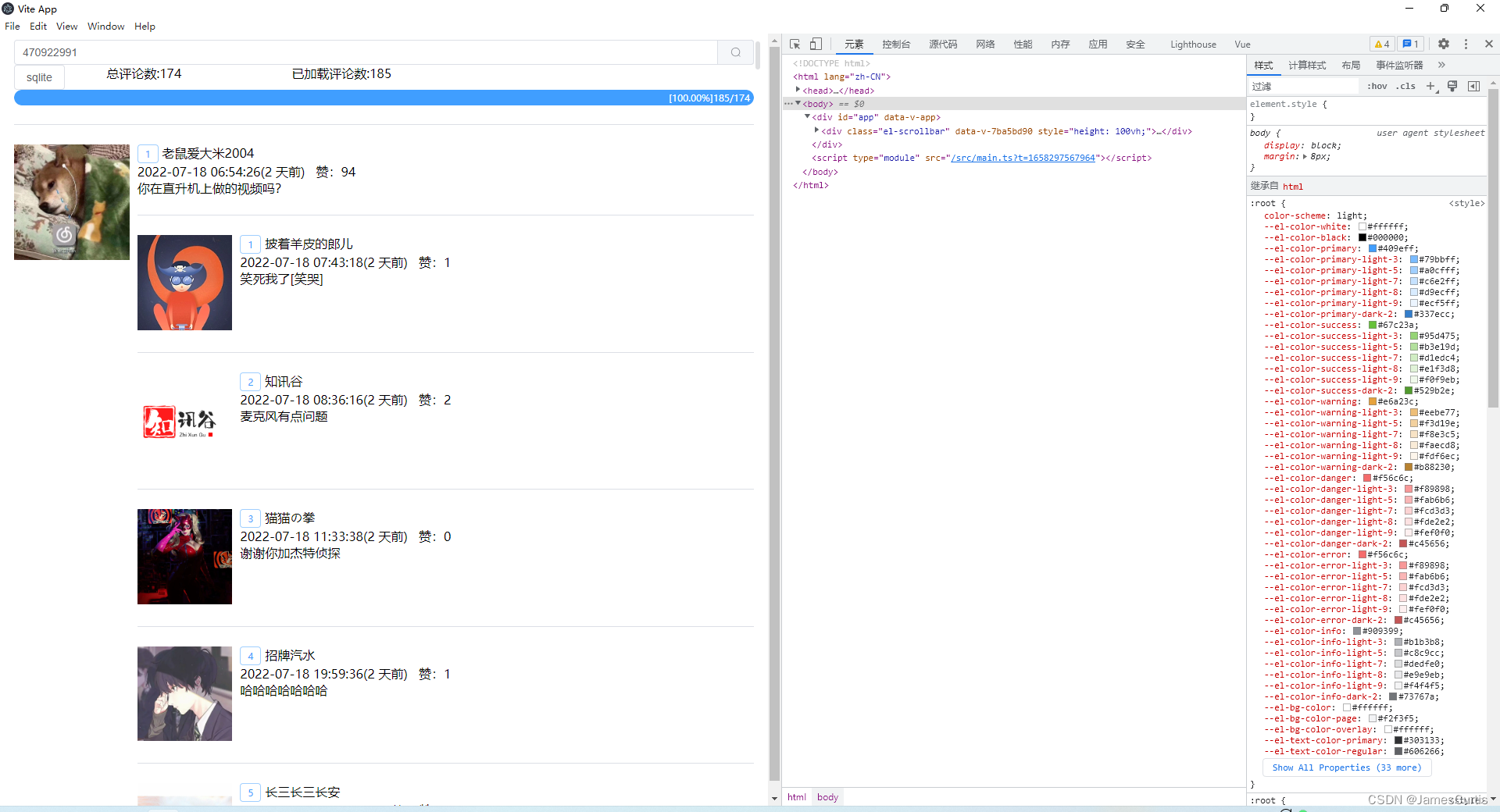This screenshot has width=1500, height=812.
Task: Click the --el-color-danger #f56c6c swatch
Action: click(x=1367, y=478)
